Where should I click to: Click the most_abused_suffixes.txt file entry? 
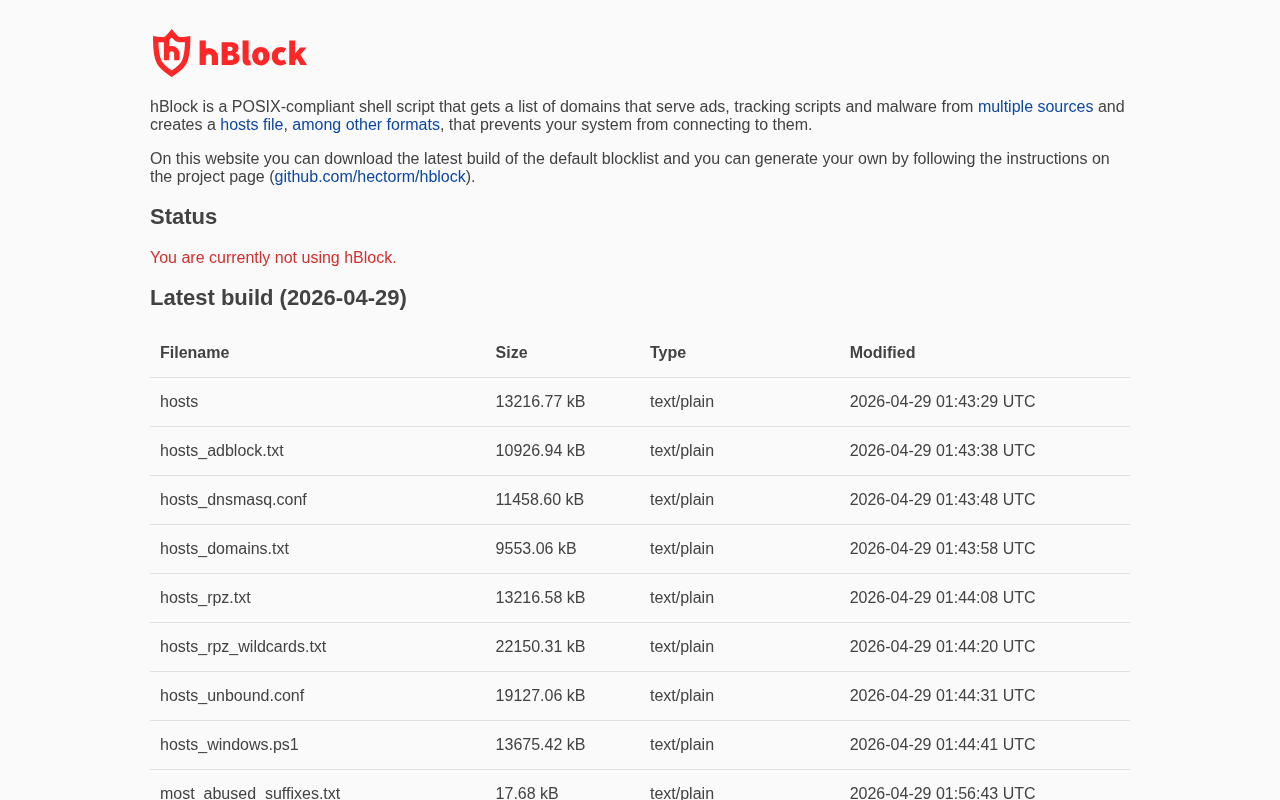(250, 793)
